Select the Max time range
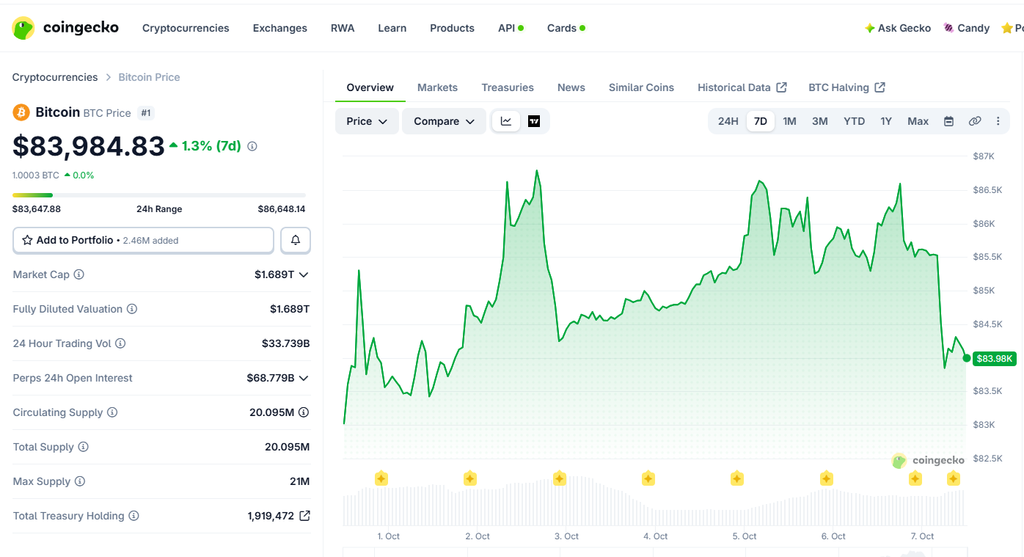 (x=918, y=121)
